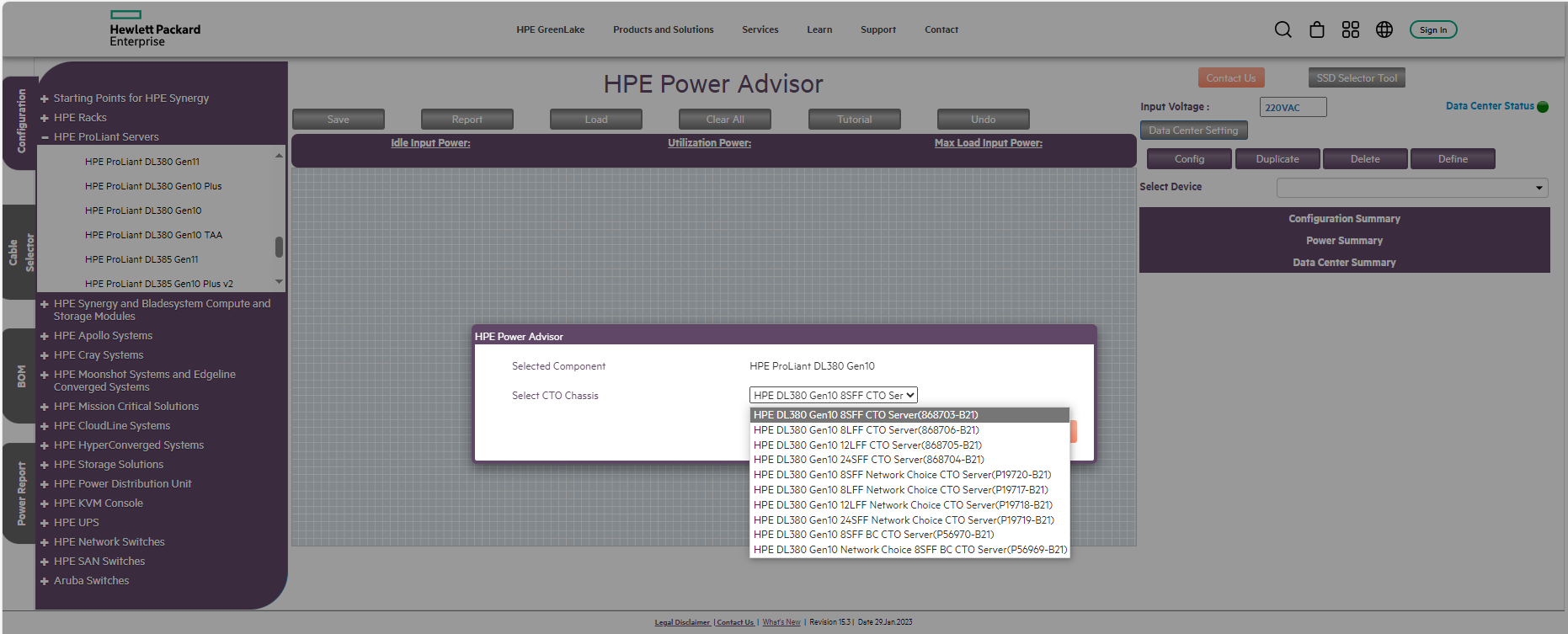This screenshot has width=1568, height=634.
Task: Click the Hewlett Packard Enterprise logo
Action: pos(155,29)
